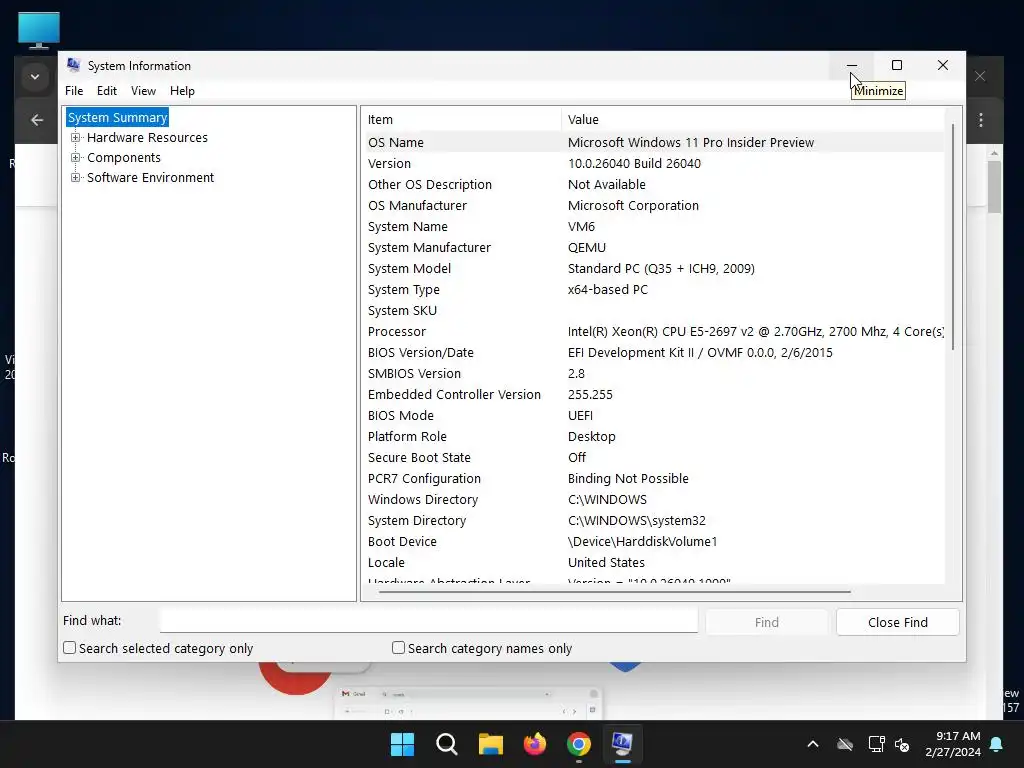Image resolution: width=1024 pixels, height=768 pixels.
Task: Click the muted volume tray icon
Action: [903, 744]
